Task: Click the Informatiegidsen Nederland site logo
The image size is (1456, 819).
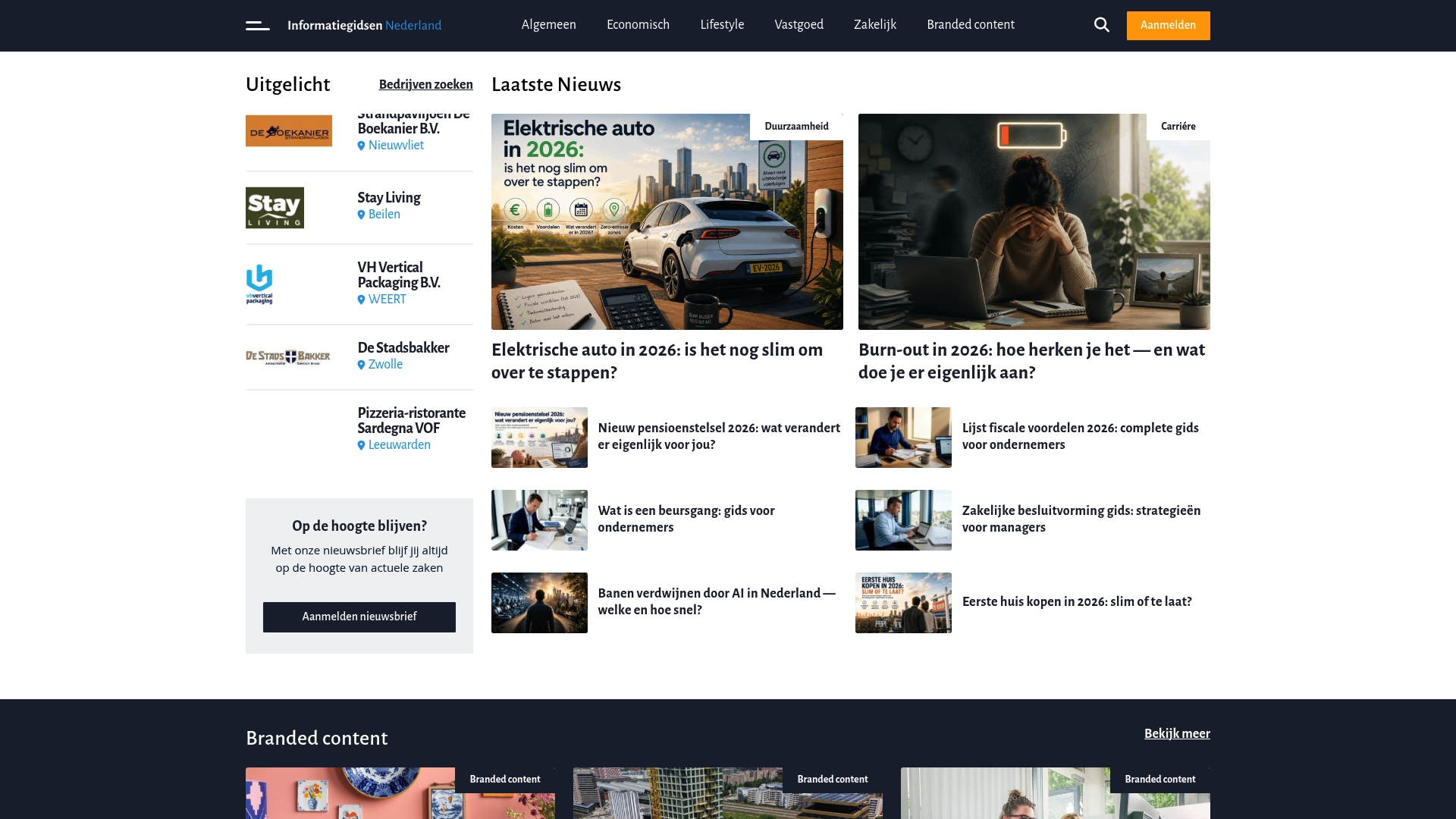Action: click(364, 26)
